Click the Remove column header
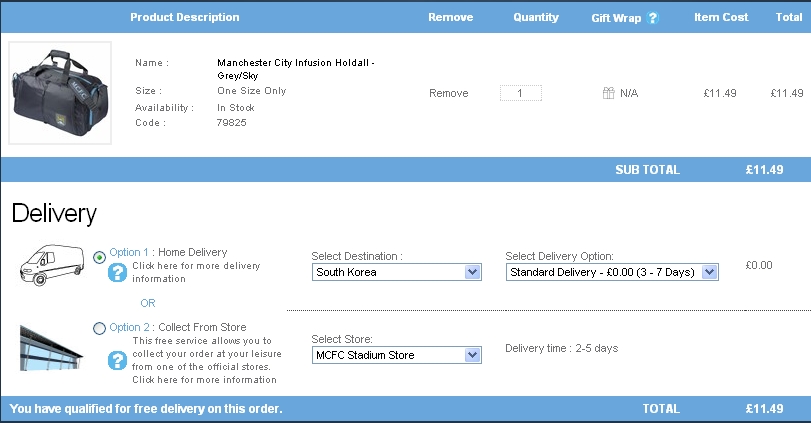This screenshot has height=423, width=811. (450, 17)
